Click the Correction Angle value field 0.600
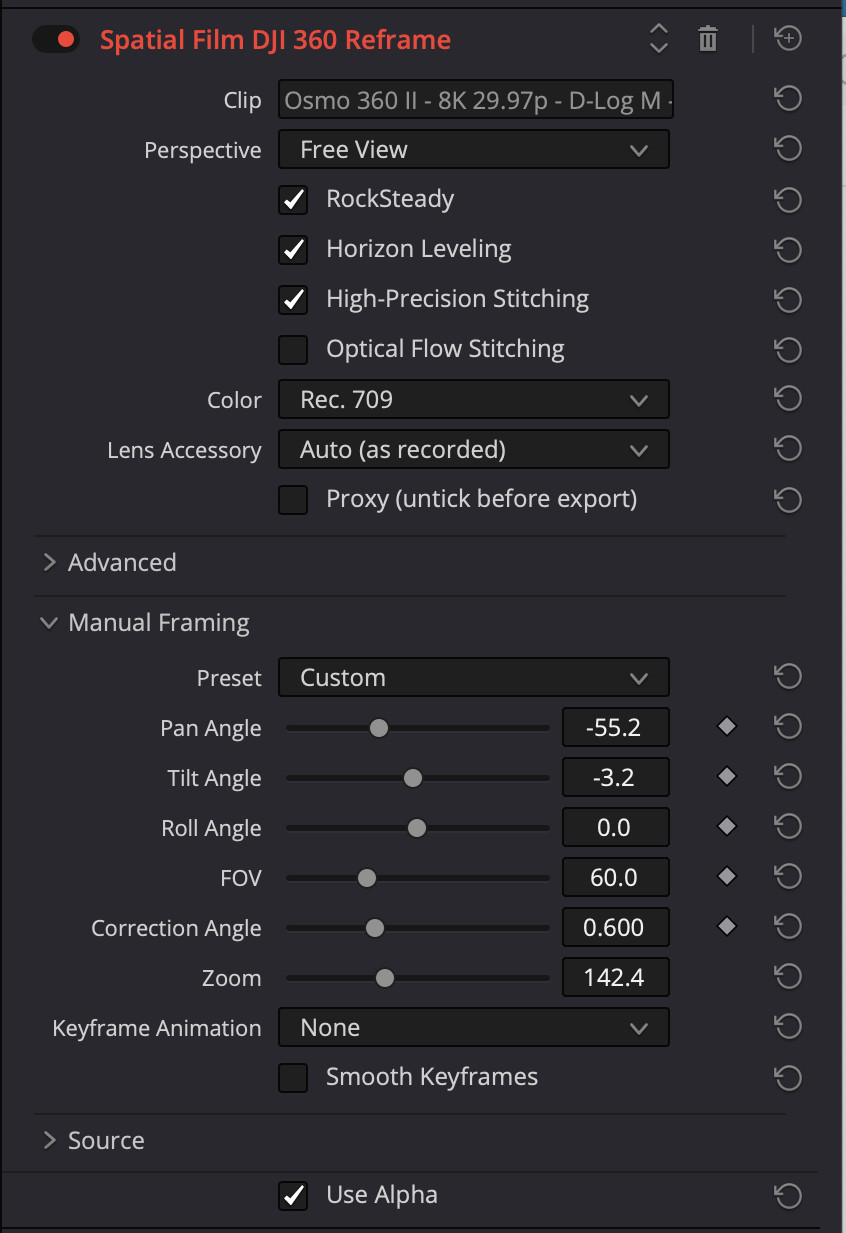The width and height of the screenshot is (846, 1233). [x=615, y=927]
